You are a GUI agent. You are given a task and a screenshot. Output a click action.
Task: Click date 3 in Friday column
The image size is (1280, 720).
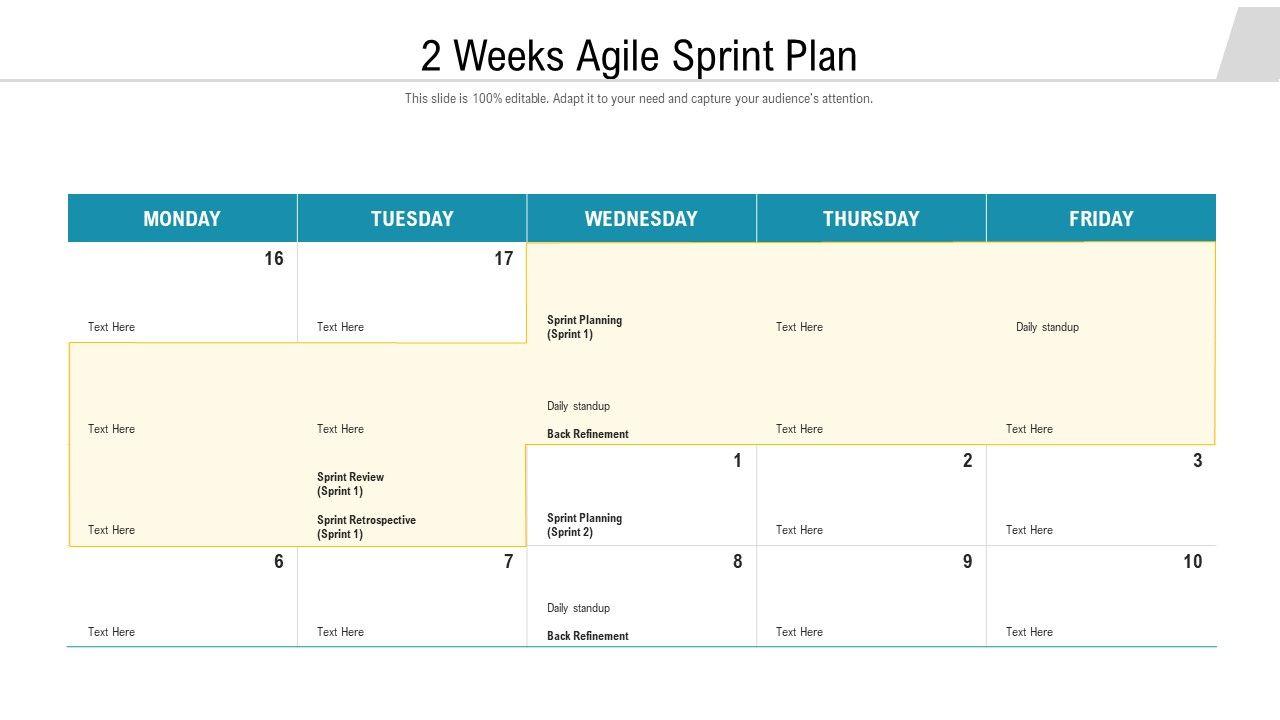(x=1197, y=461)
